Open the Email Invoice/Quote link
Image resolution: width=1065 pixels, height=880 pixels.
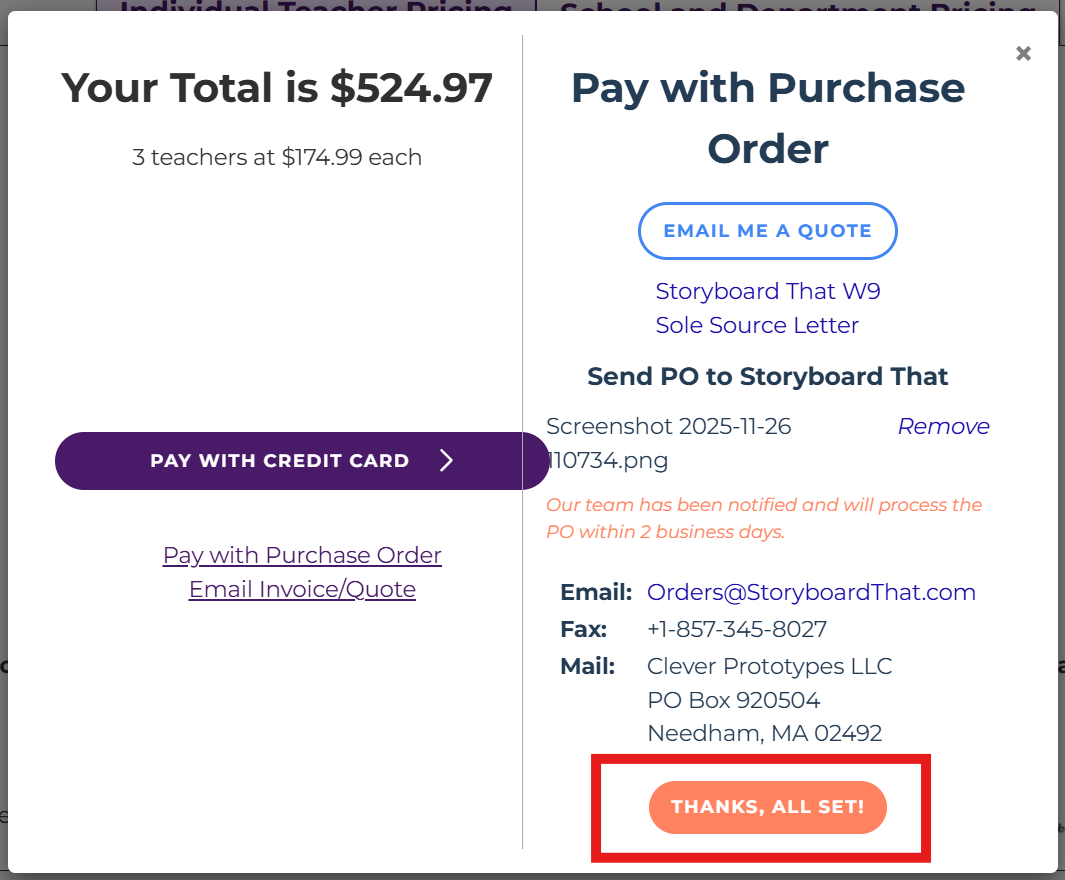(x=302, y=589)
